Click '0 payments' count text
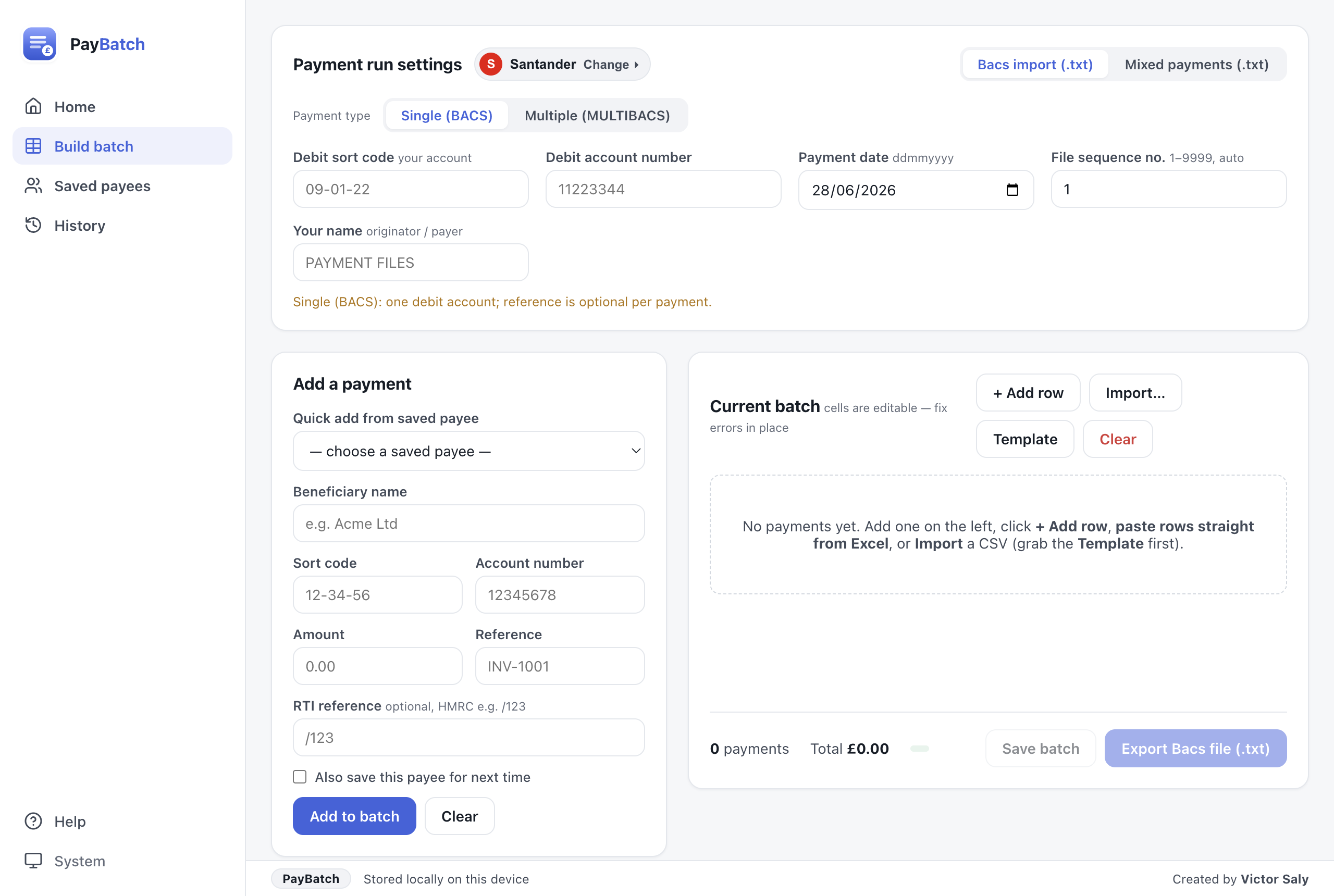 click(x=749, y=748)
